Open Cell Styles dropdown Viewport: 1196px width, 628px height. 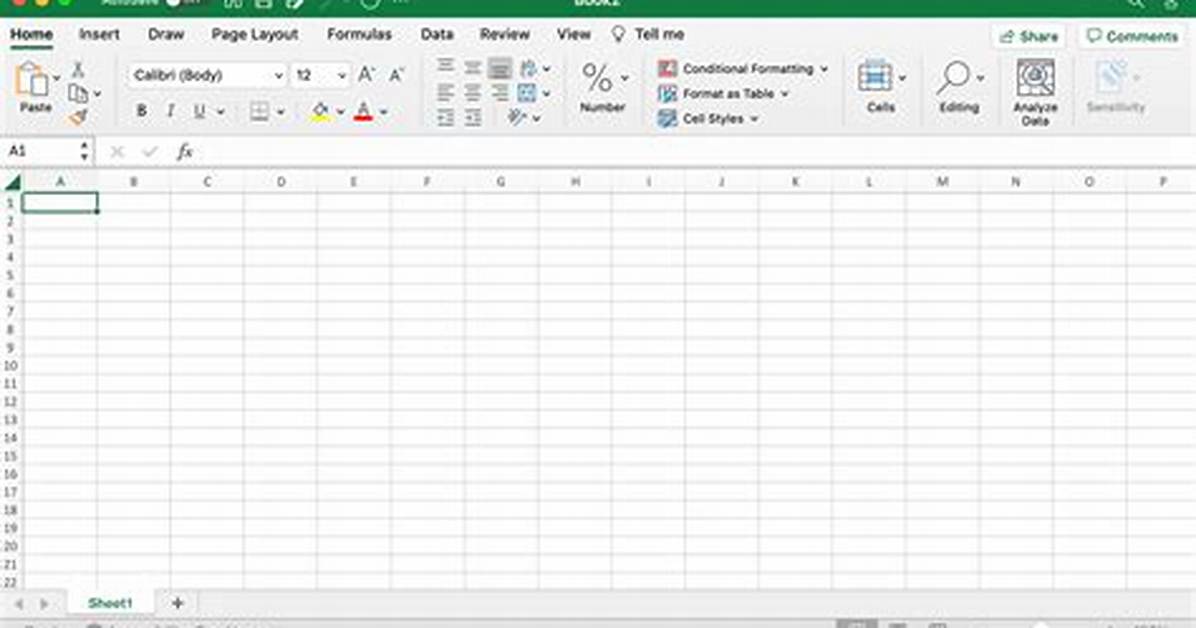(708, 119)
